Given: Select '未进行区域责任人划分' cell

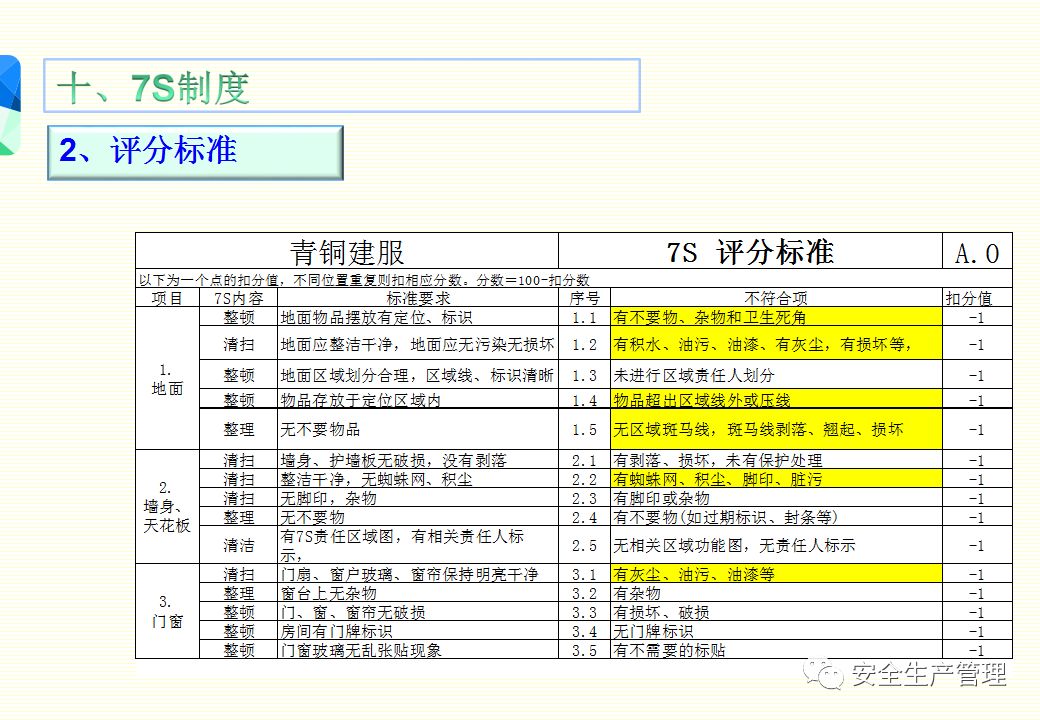Looking at the screenshot, I should click(776, 375).
